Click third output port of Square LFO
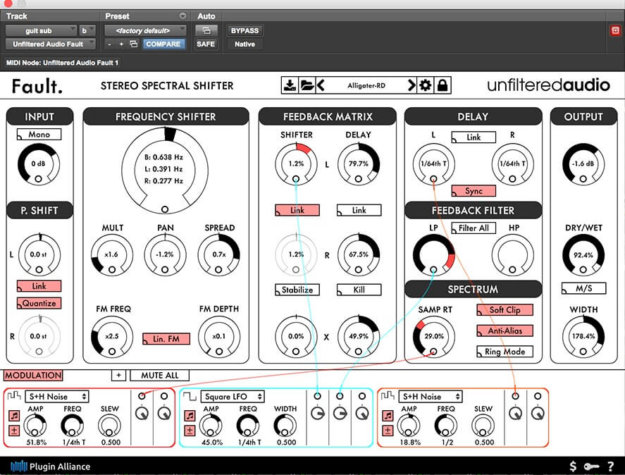Viewport: 625px width, 475px height. coord(362,396)
